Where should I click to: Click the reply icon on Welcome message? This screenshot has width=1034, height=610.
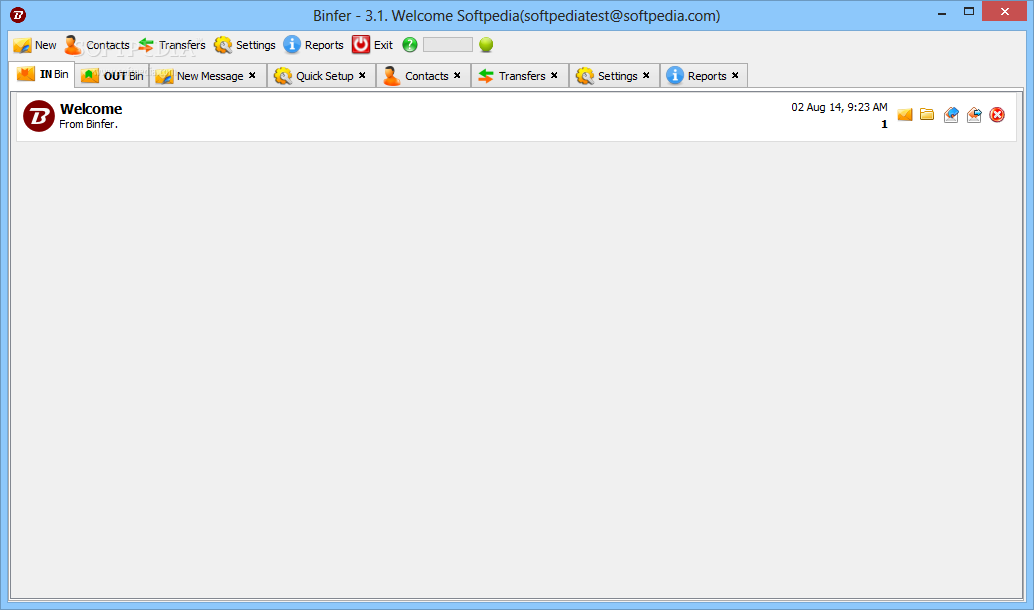point(951,115)
